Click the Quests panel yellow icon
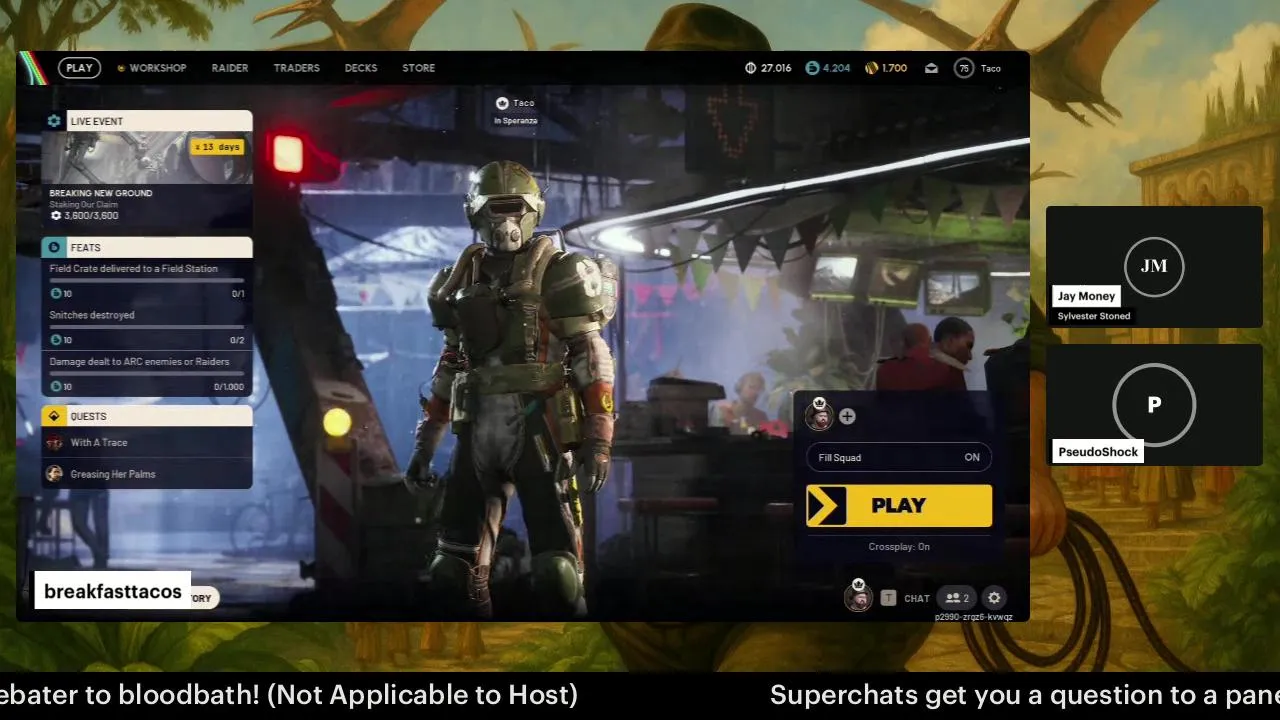 pos(54,416)
